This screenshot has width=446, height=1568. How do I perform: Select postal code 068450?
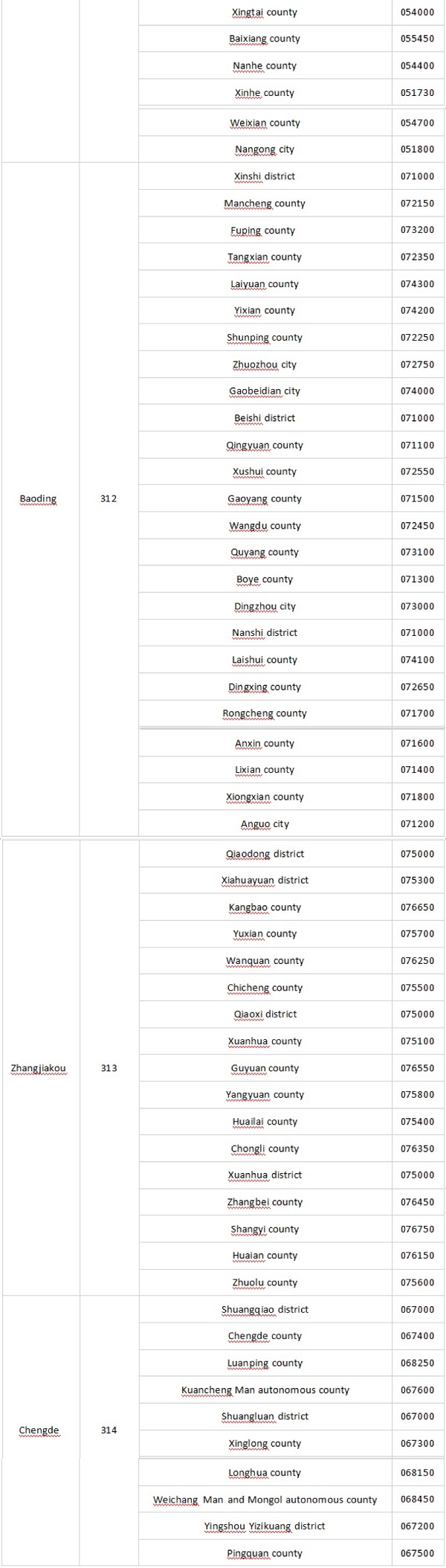418,1500
